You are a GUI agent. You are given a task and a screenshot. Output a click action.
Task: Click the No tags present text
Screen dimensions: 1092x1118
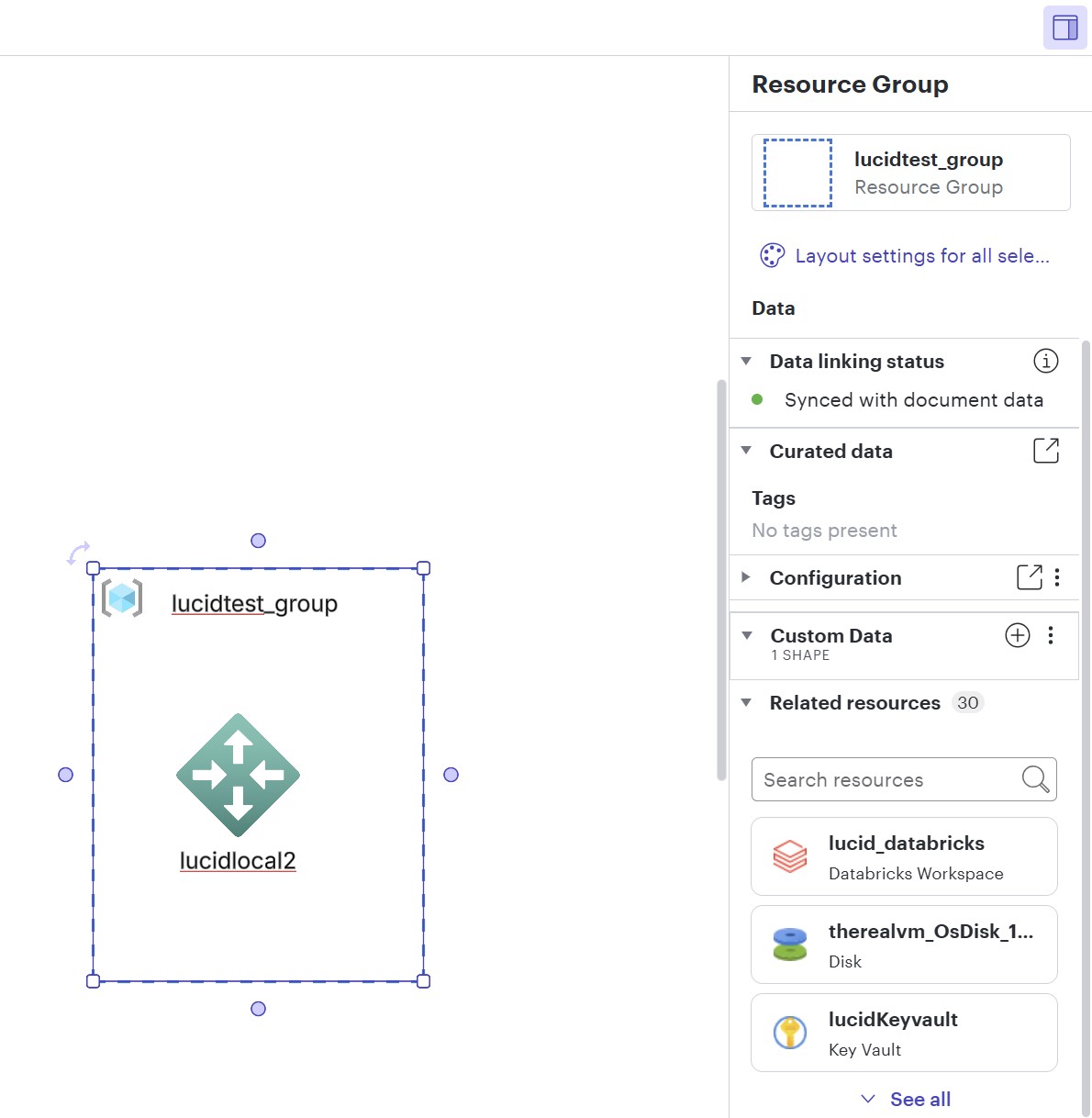(x=824, y=531)
